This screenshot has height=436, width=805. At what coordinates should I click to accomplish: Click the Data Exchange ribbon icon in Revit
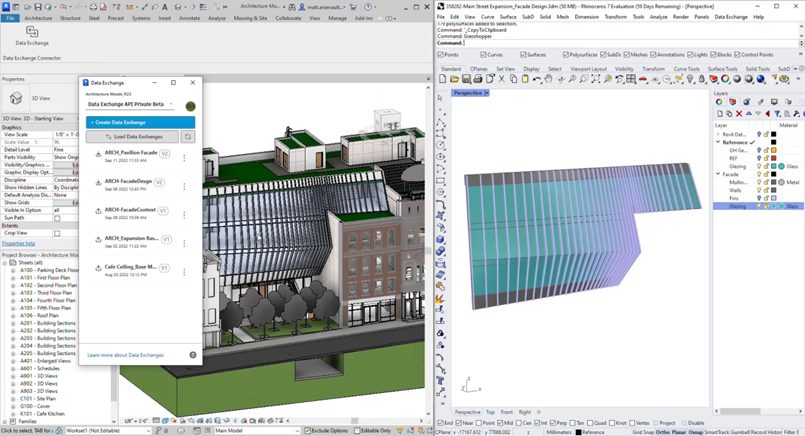pyautogui.click(x=32, y=32)
